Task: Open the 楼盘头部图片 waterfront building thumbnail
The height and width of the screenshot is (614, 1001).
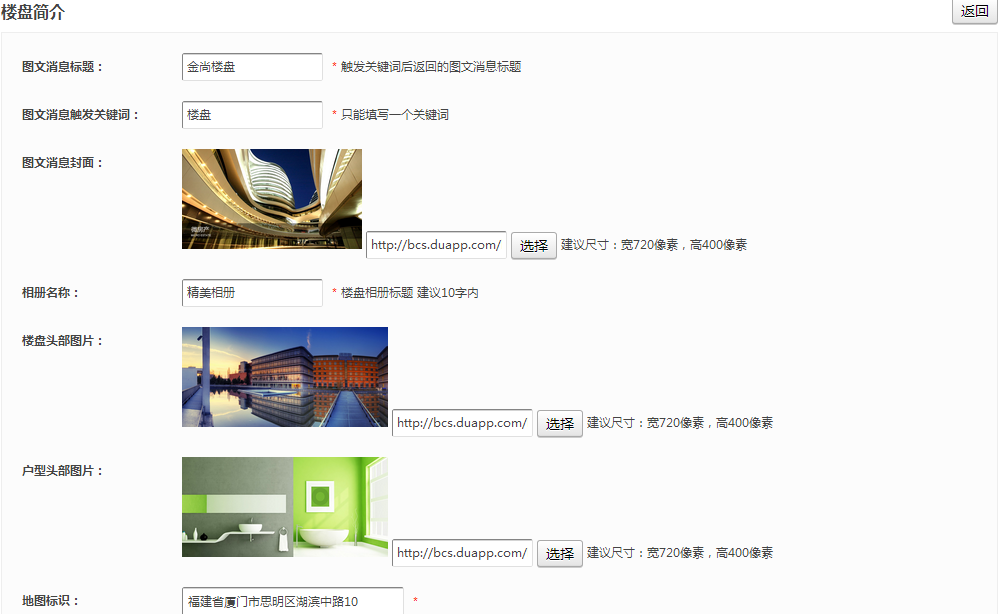Action: coord(284,377)
